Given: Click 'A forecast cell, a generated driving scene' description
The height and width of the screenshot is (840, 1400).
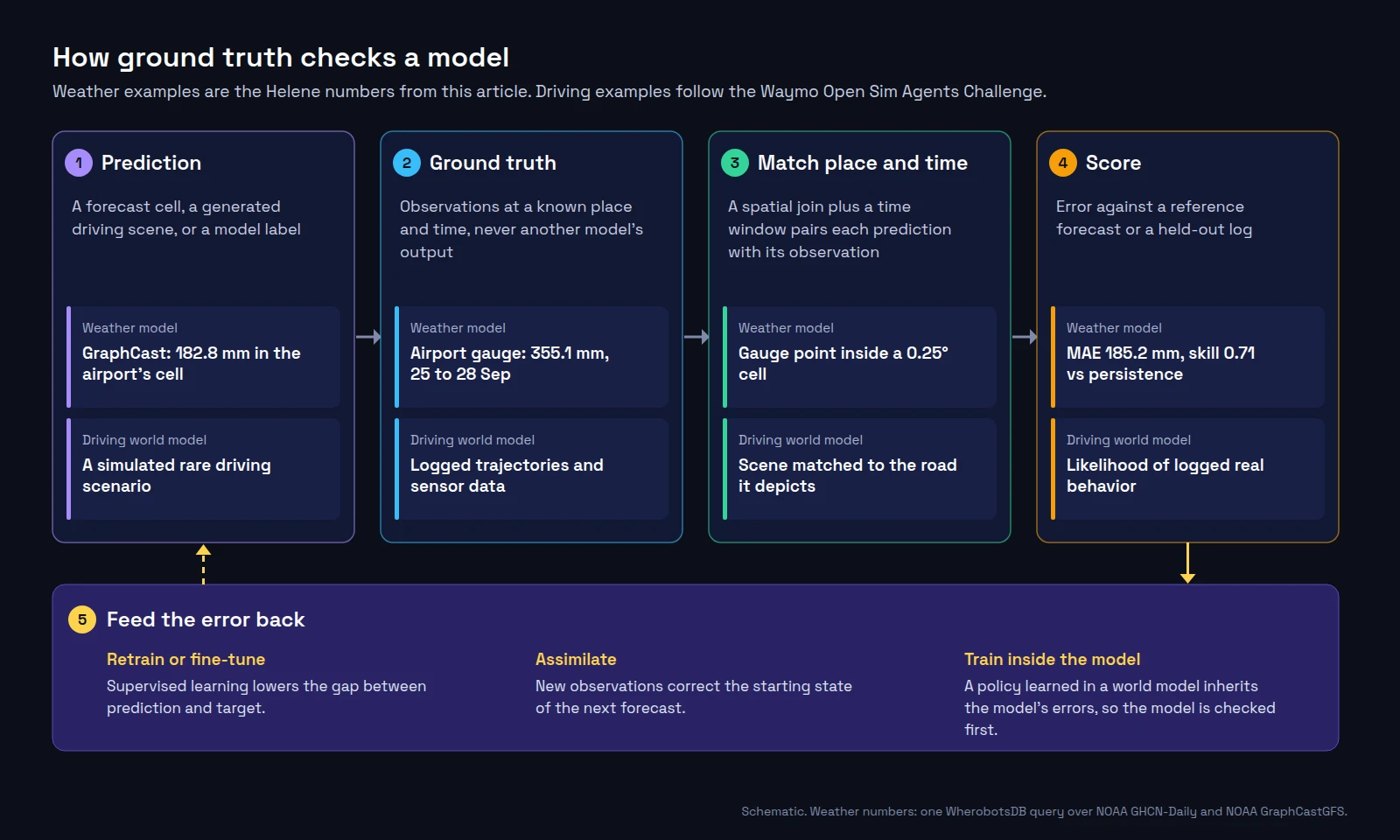Looking at the screenshot, I should (186, 218).
